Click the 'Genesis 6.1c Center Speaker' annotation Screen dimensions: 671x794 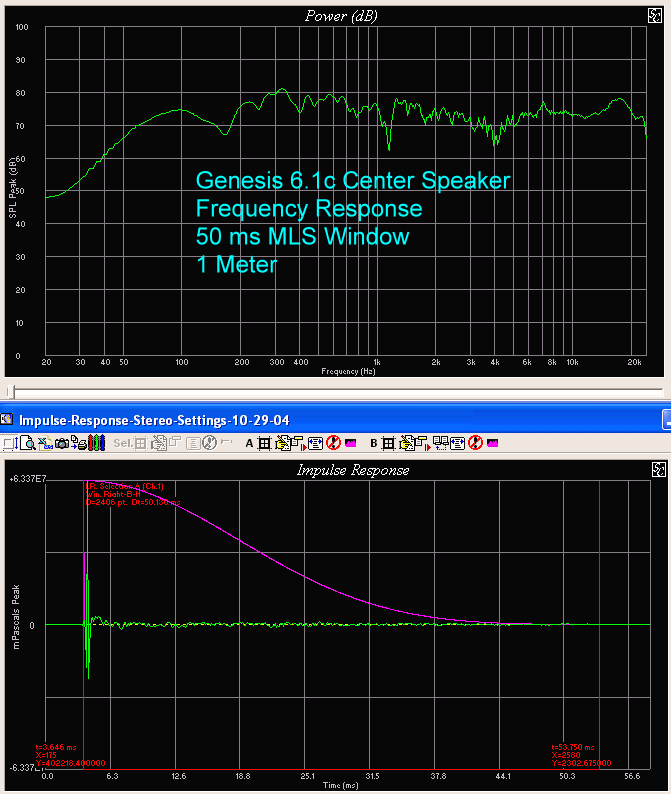(x=353, y=181)
